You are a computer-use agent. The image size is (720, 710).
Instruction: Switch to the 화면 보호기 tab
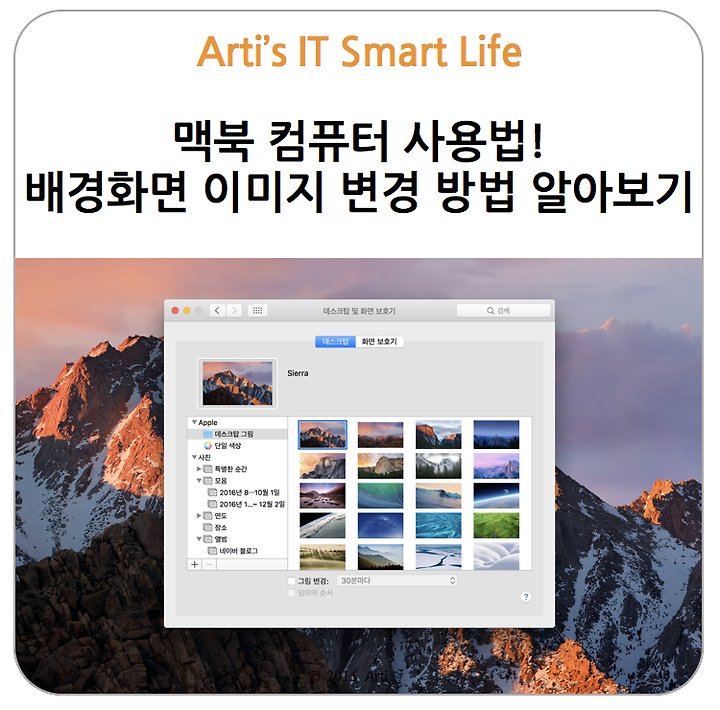(380, 342)
